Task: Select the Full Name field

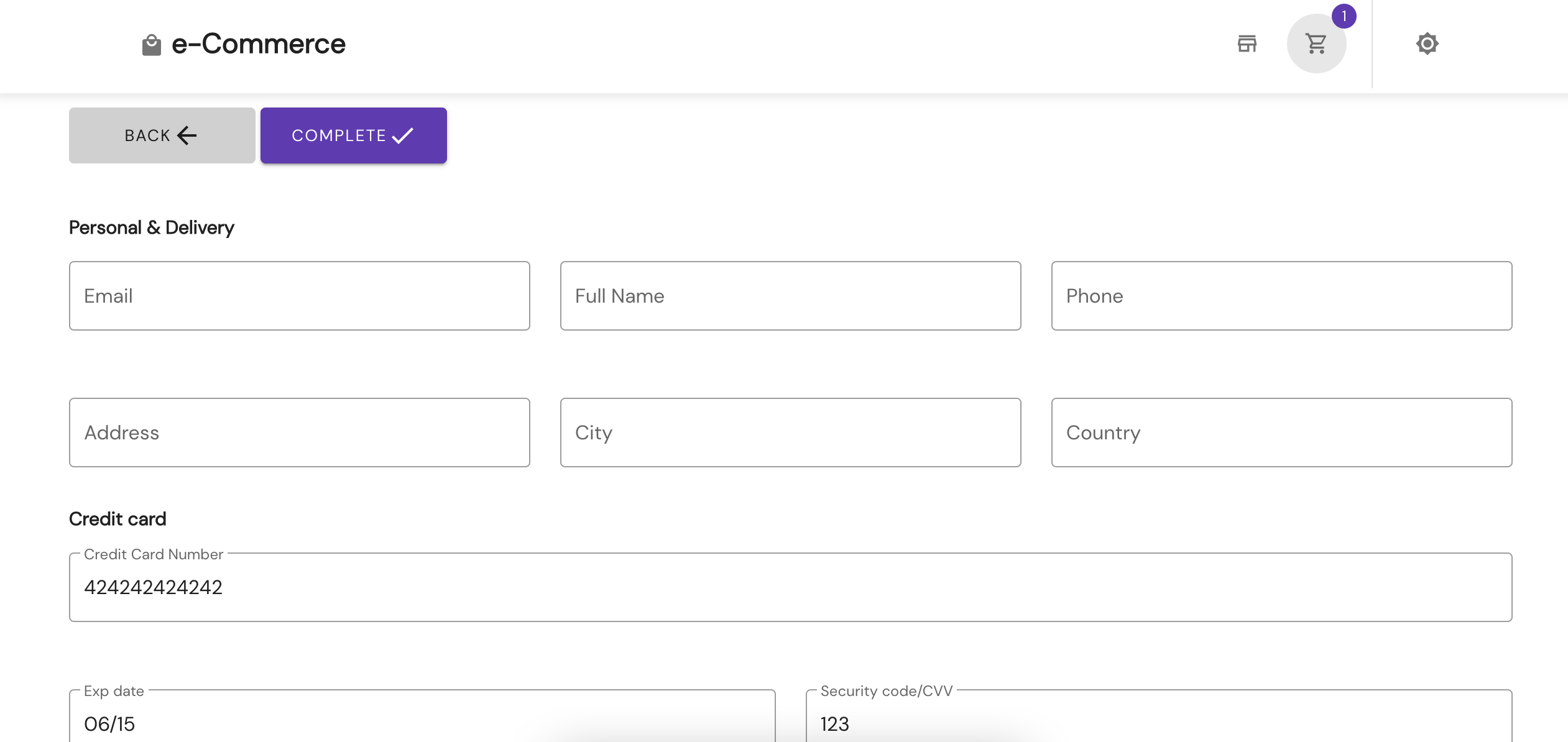Action: tap(790, 295)
